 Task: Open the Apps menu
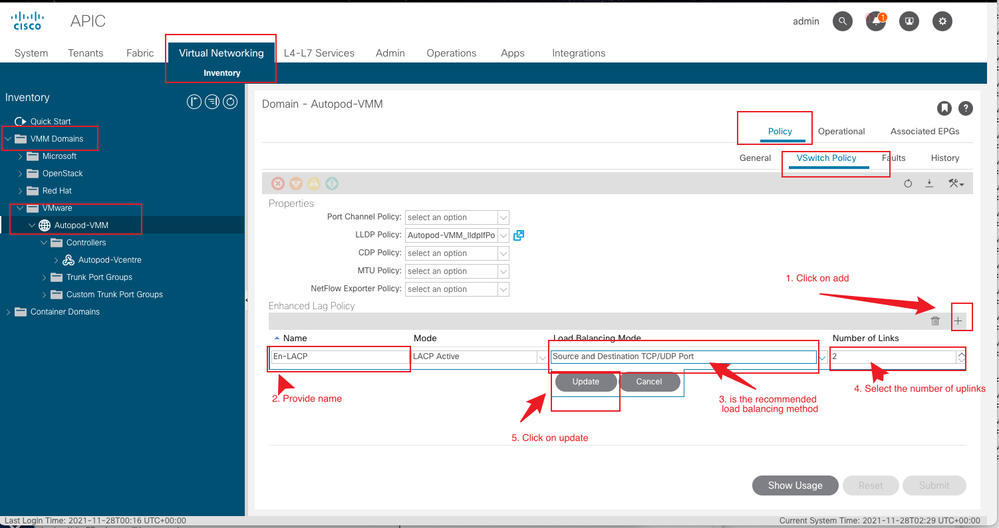tap(512, 53)
